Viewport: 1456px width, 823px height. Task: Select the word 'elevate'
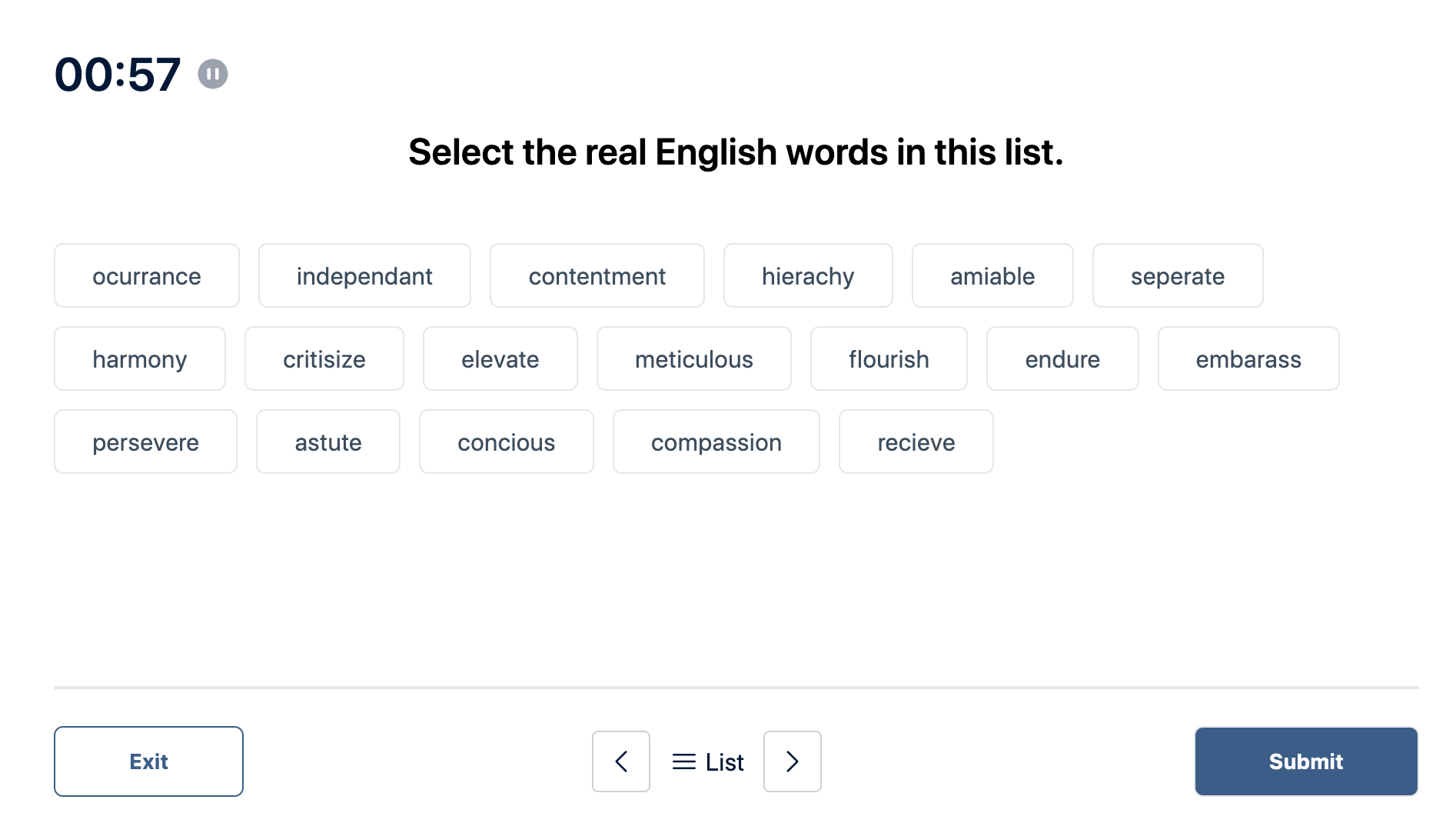(x=500, y=358)
